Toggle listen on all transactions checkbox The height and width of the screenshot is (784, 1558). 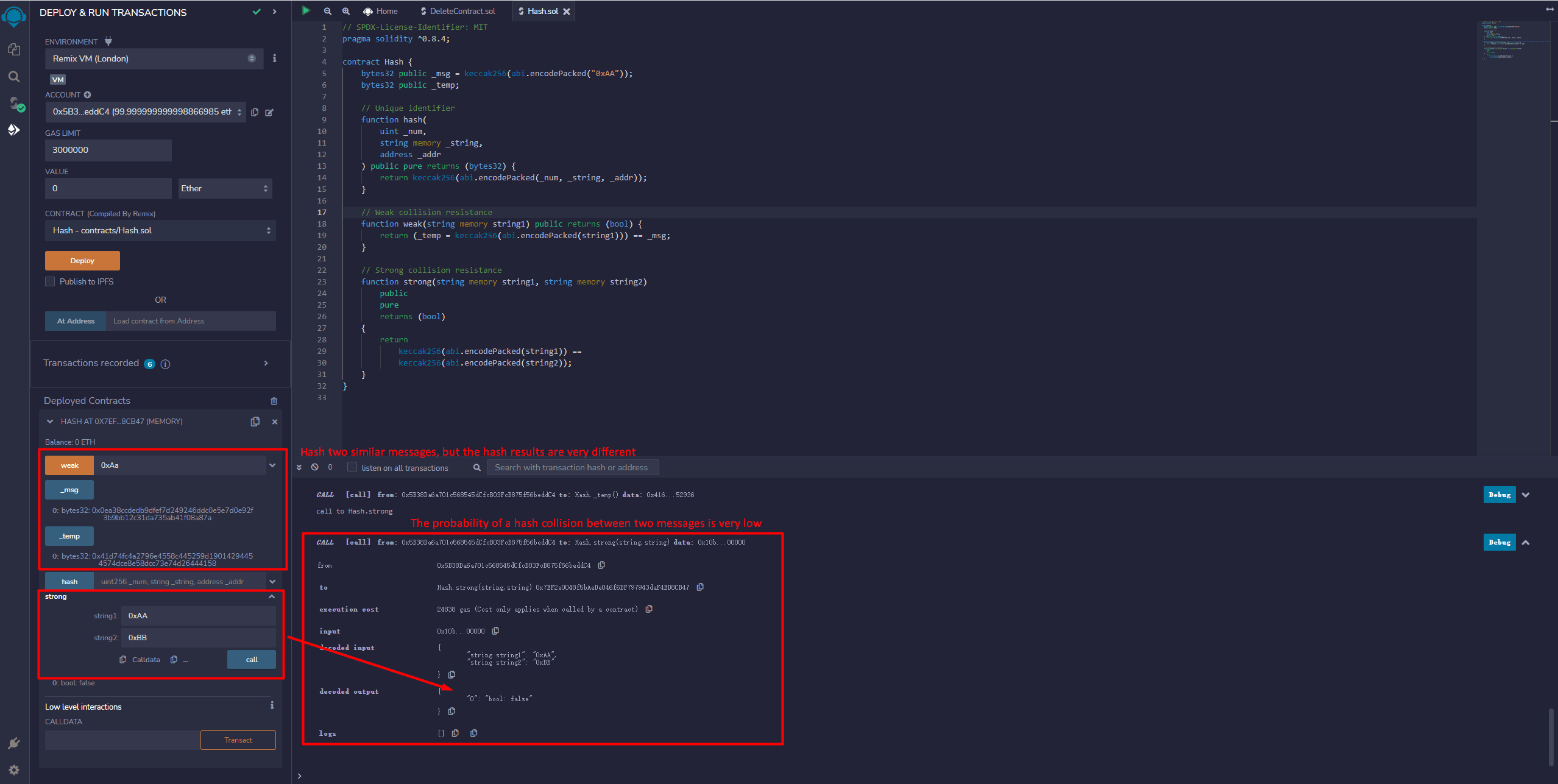pyautogui.click(x=352, y=467)
